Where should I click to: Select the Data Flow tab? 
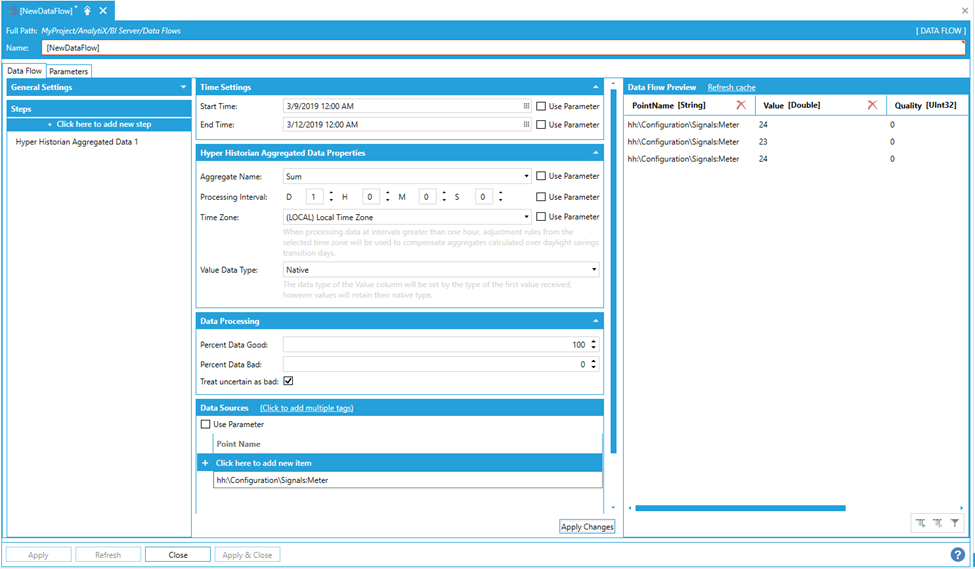(x=24, y=71)
